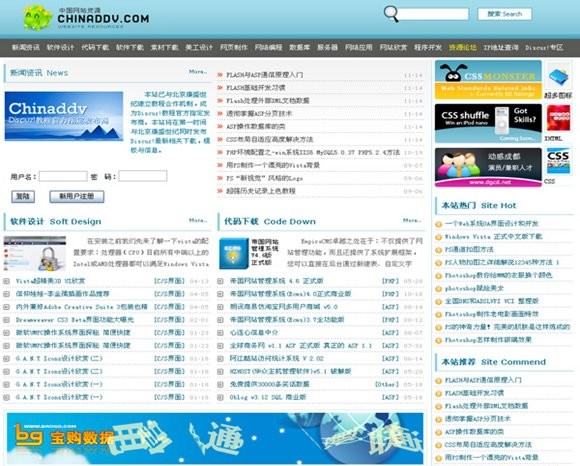Open the CSS shuffle Got Skills banner

click(488, 123)
